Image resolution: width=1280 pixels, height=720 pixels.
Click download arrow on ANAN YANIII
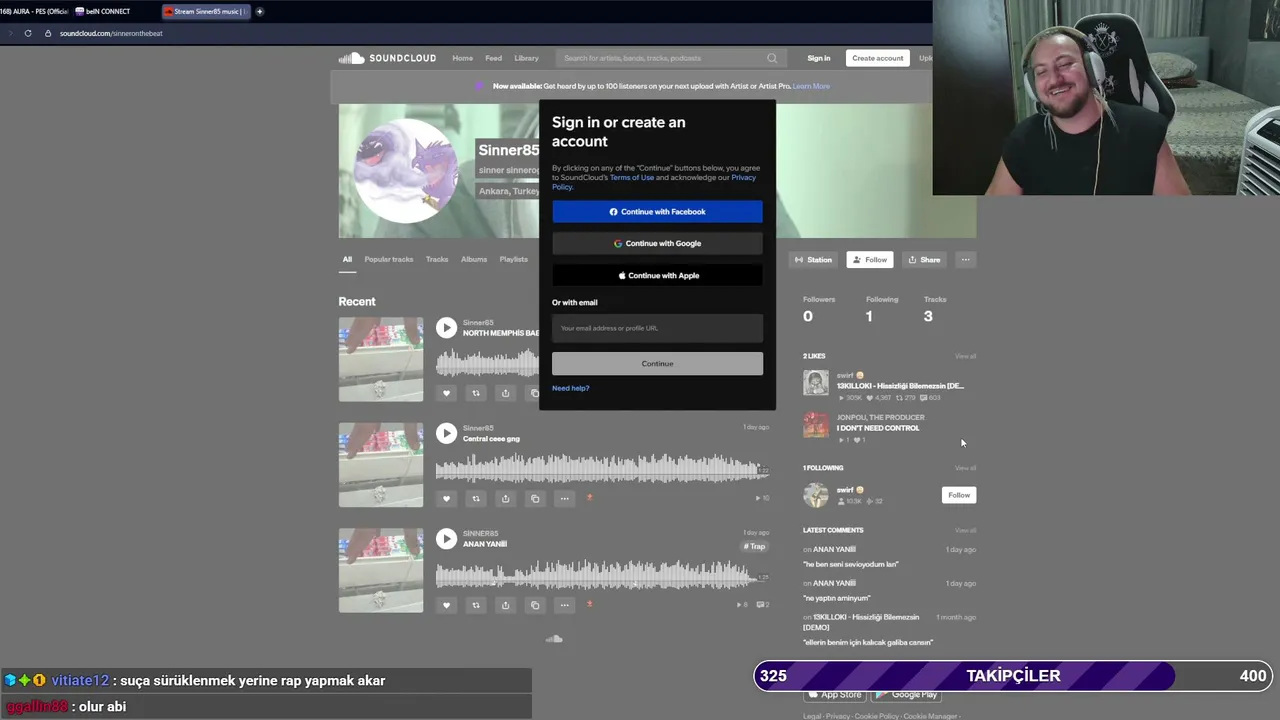point(589,604)
